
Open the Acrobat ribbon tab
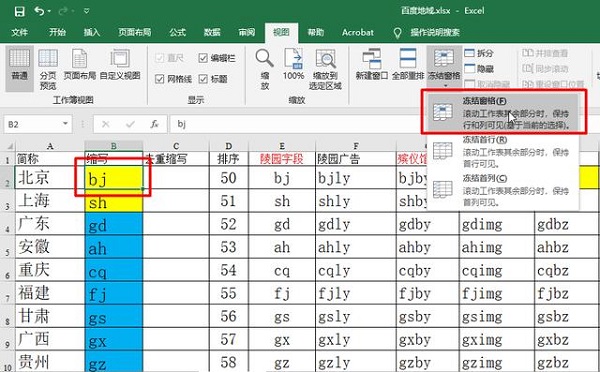pos(358,32)
